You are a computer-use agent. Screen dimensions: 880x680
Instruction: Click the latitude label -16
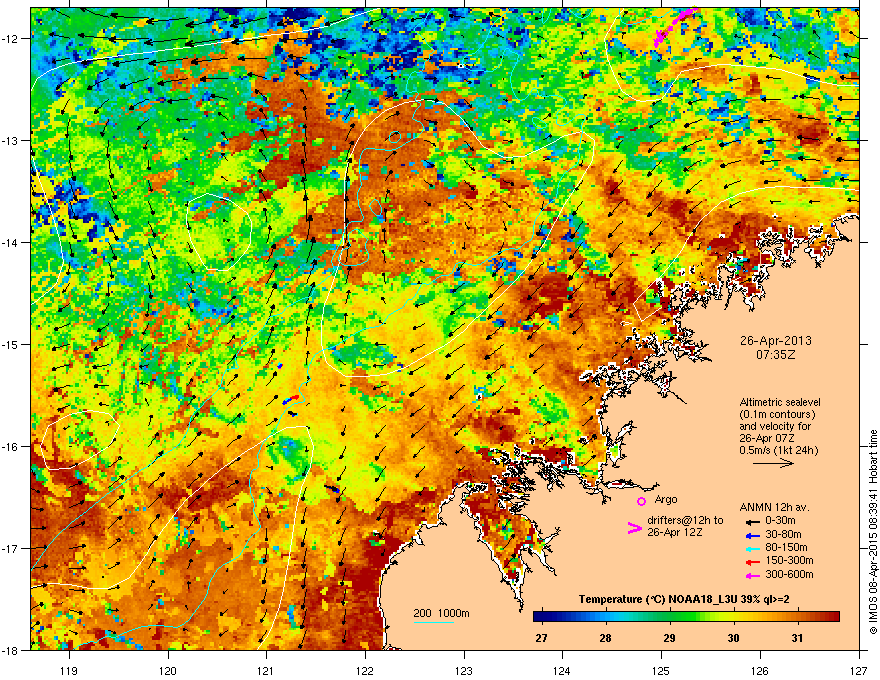[x=11, y=447]
